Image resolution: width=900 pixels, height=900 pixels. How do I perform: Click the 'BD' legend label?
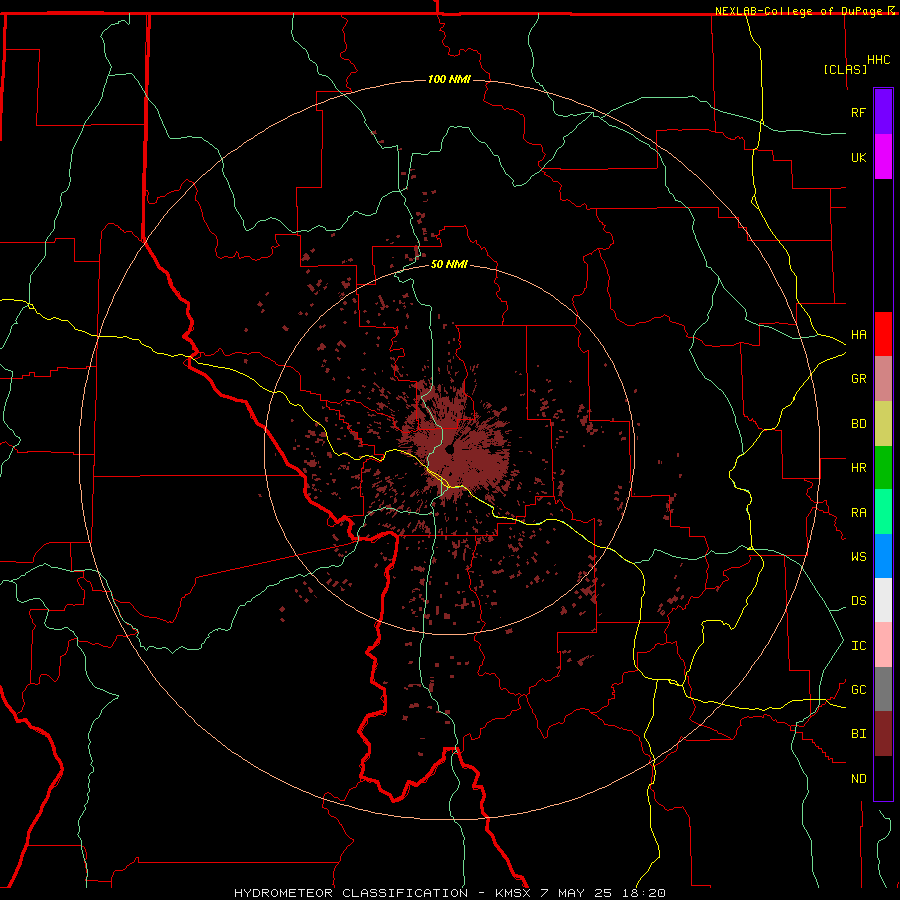point(858,424)
